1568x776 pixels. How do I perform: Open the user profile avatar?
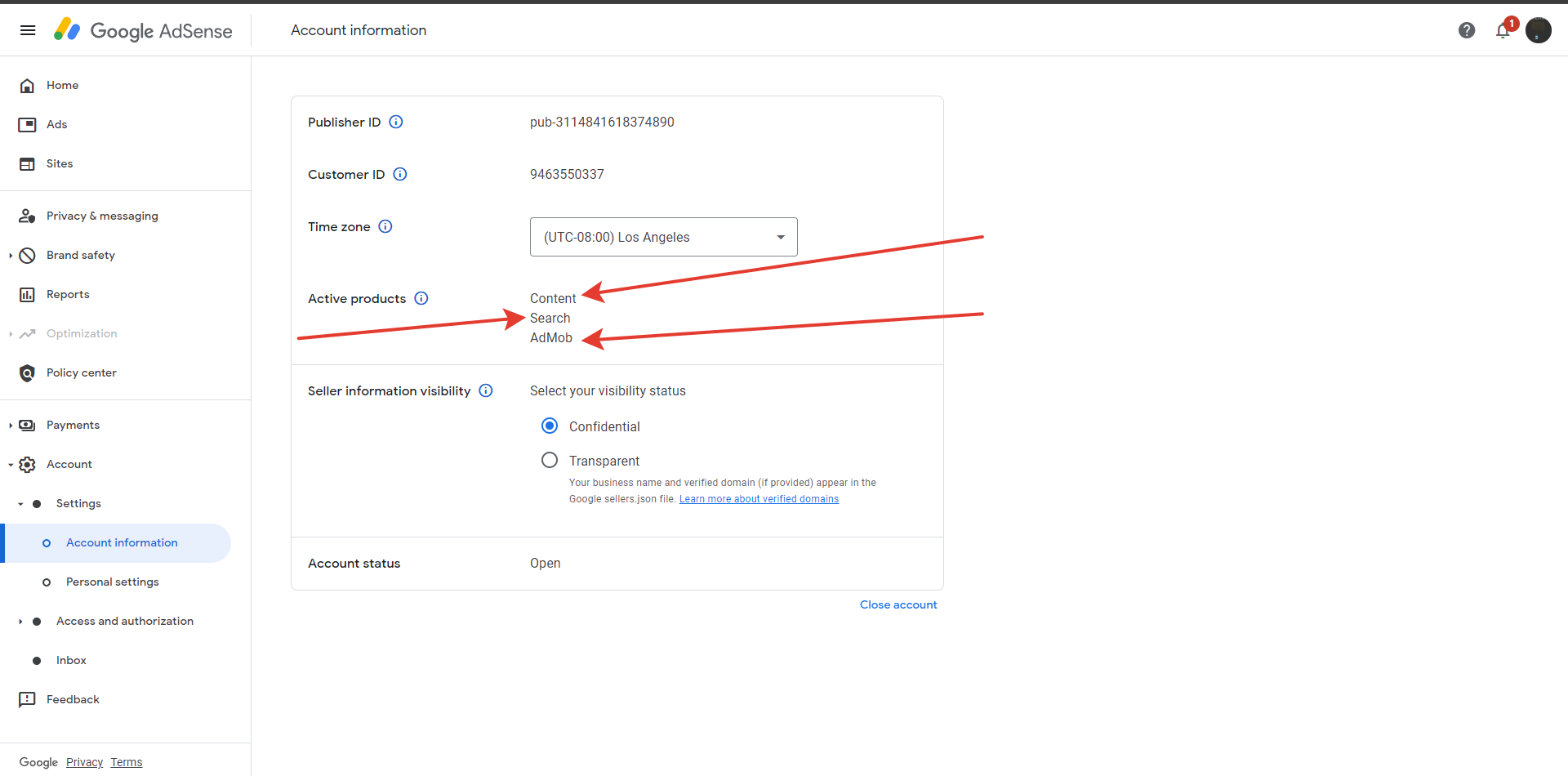tap(1539, 30)
